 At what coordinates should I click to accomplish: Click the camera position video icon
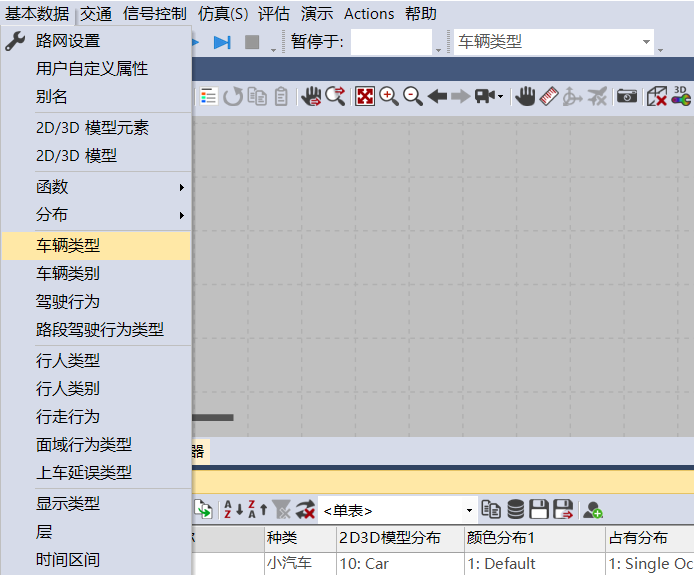tap(485, 96)
